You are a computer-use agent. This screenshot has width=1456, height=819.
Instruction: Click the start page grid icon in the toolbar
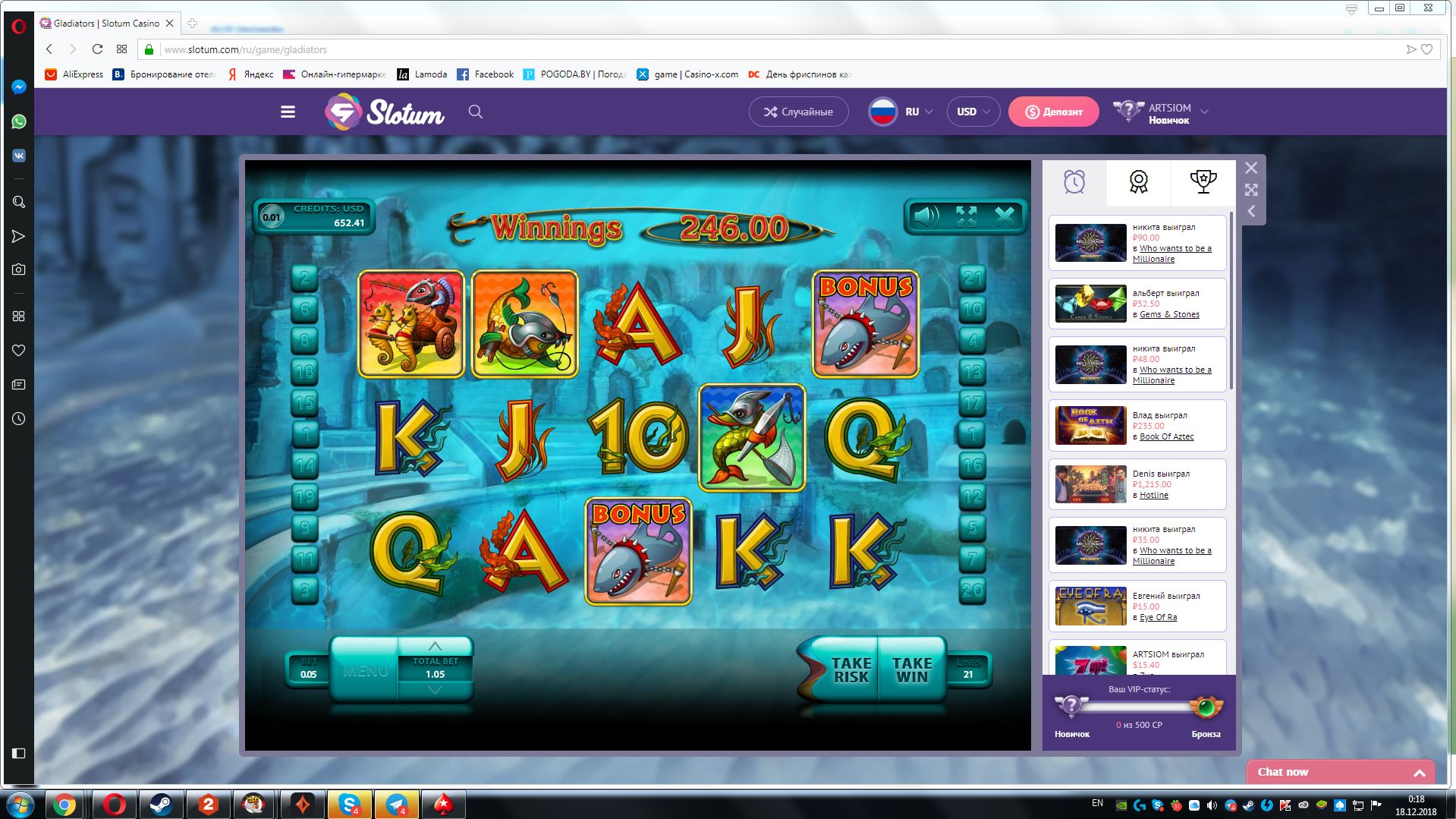121,49
